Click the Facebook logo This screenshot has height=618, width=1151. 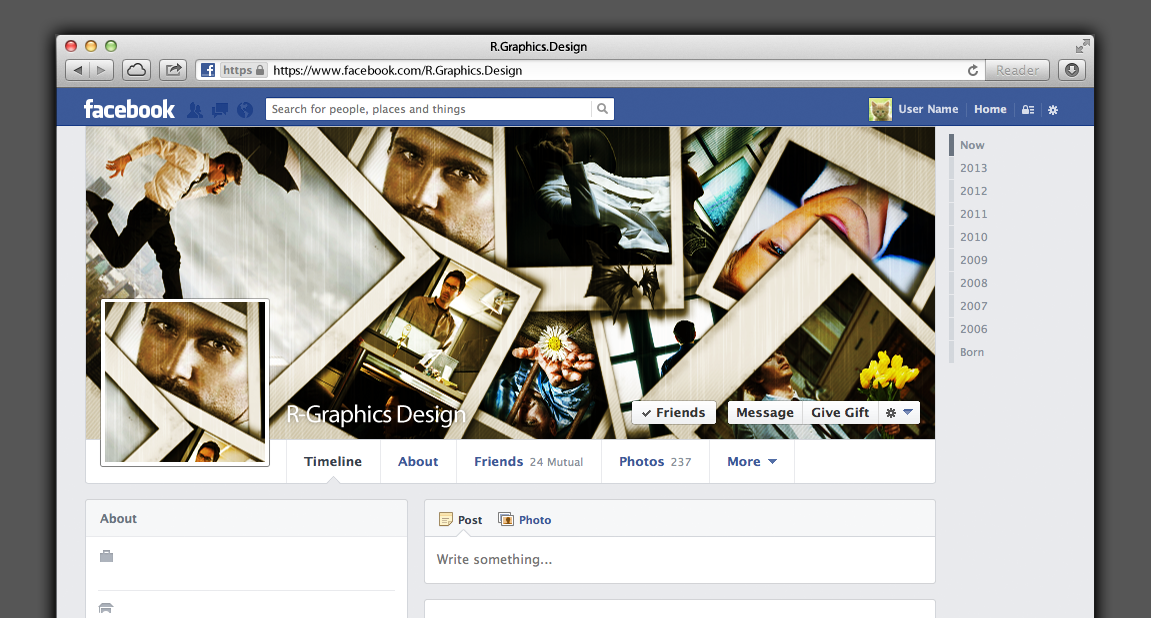(x=129, y=109)
